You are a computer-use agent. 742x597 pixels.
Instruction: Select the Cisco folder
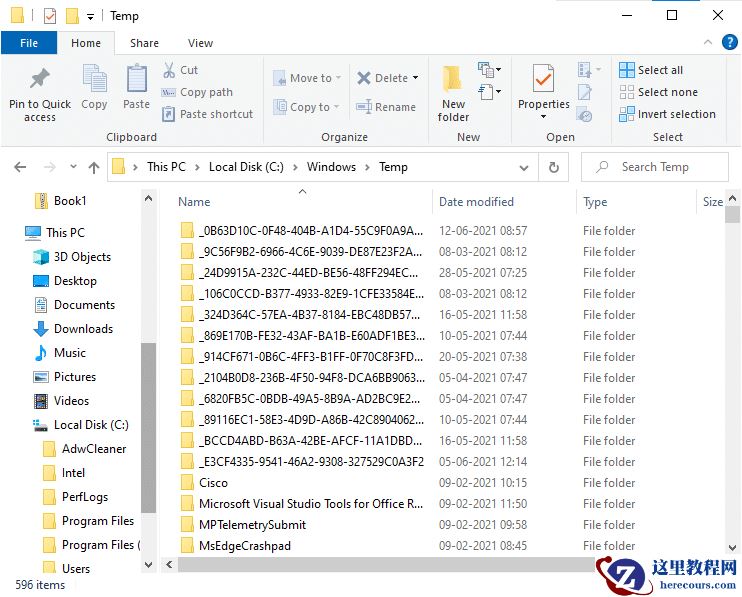pyautogui.click(x=203, y=483)
